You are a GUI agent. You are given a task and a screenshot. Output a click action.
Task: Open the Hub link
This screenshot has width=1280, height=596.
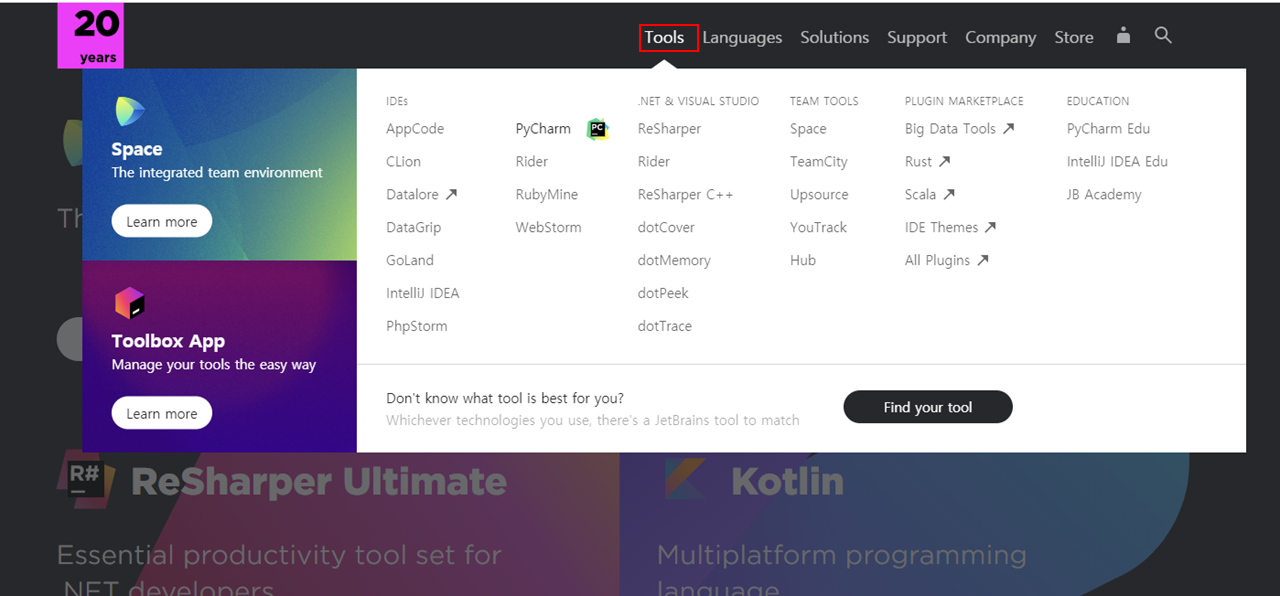(803, 260)
